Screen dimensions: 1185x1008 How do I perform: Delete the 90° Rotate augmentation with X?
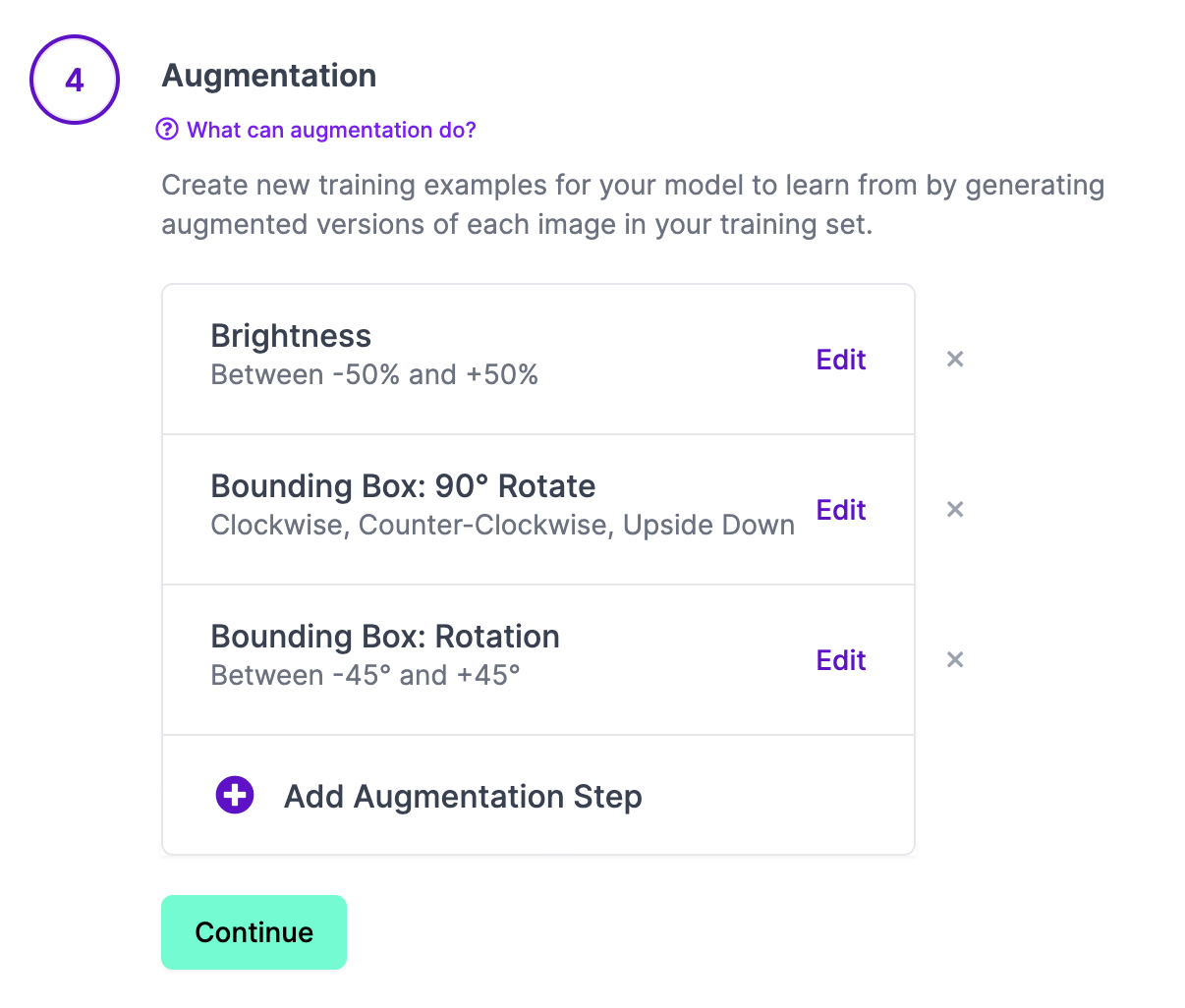pyautogui.click(x=954, y=510)
